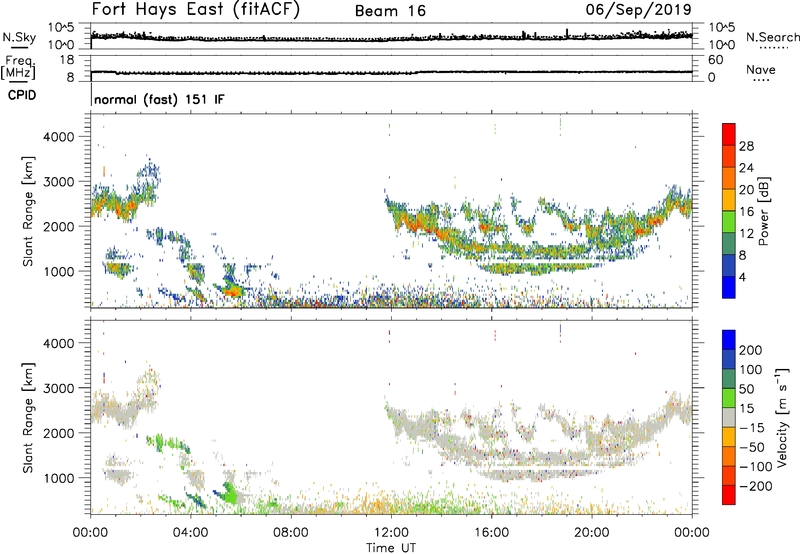Click the 'Power [dB]' color bar label

click(x=763, y=211)
